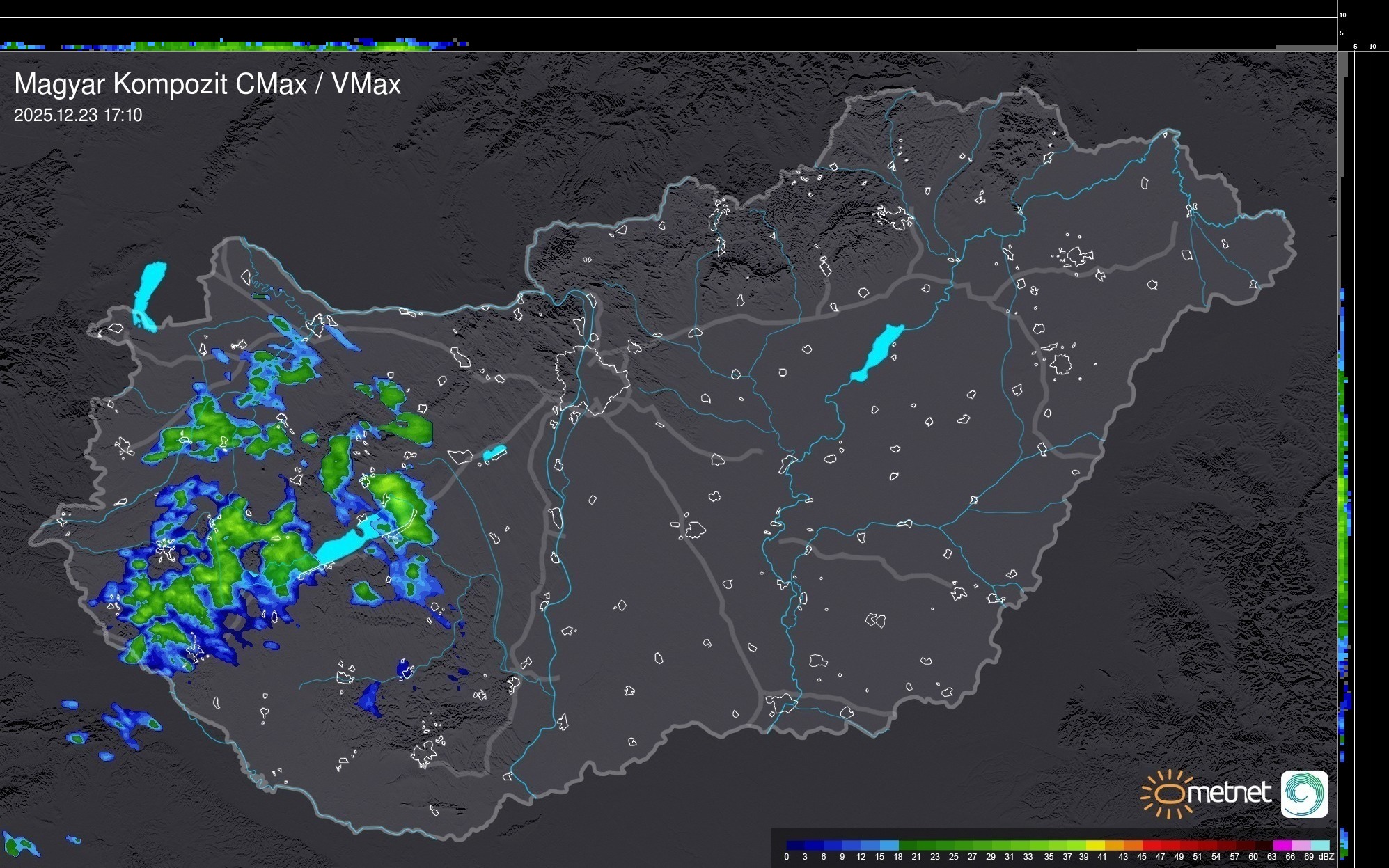Click the 10 label above the 5 label
Viewport: 1389px width, 868px height.
click(1343, 15)
